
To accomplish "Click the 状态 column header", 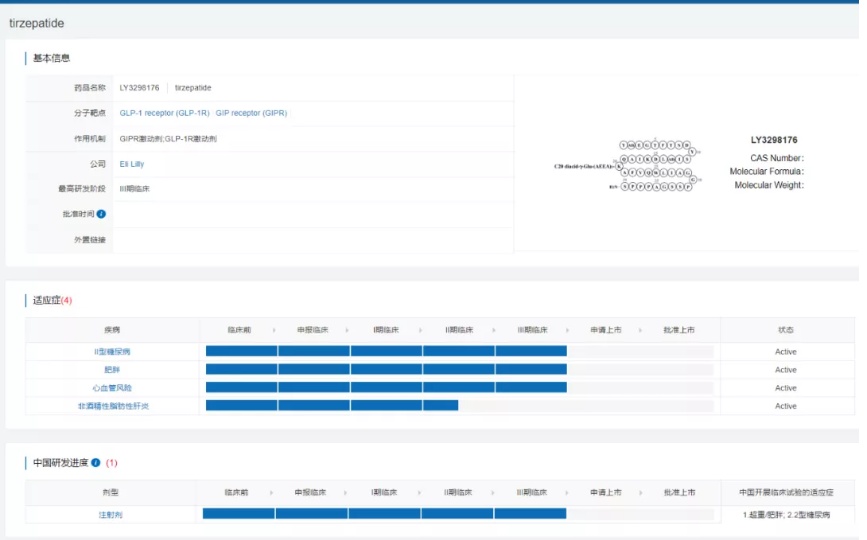I will coord(786,329).
